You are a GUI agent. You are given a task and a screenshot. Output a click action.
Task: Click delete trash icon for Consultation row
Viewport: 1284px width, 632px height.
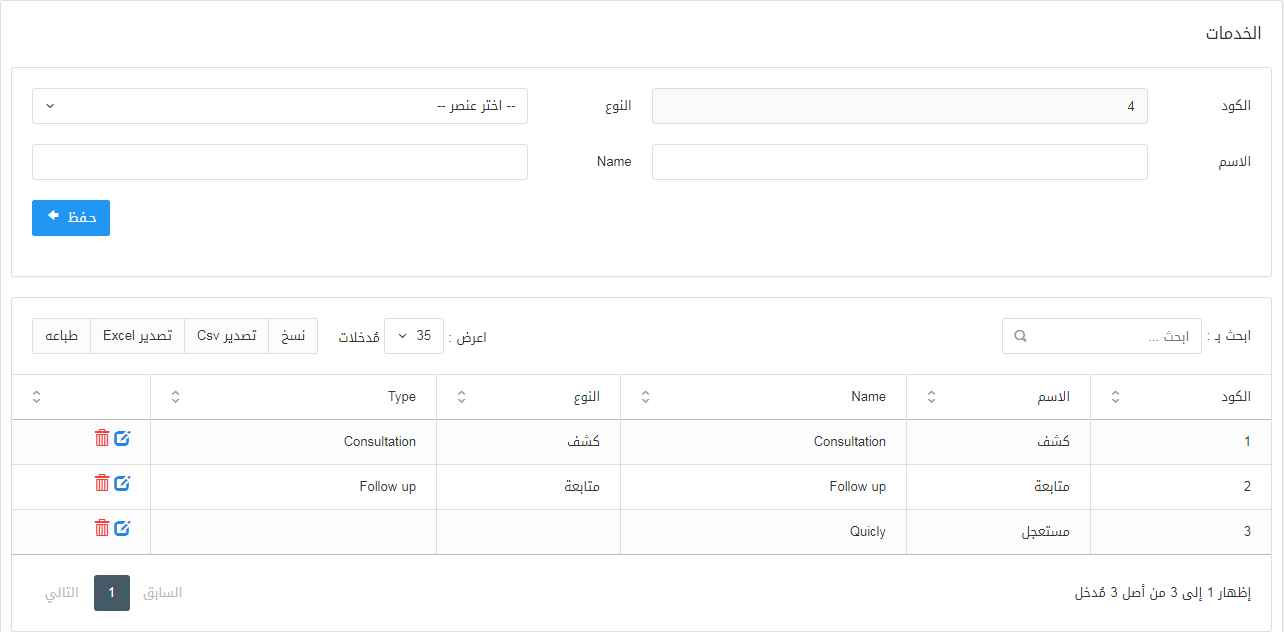pos(102,438)
